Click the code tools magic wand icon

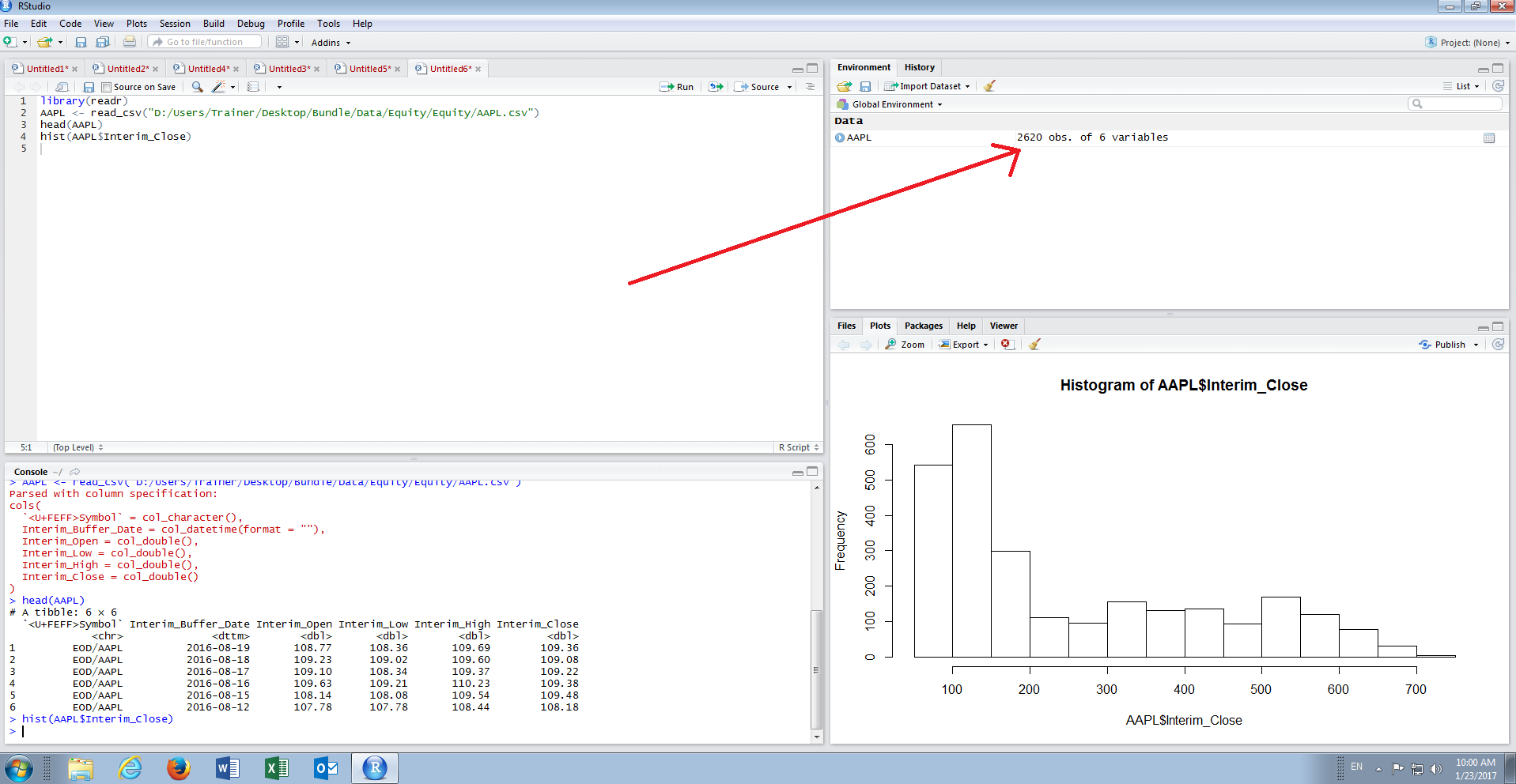coord(218,87)
